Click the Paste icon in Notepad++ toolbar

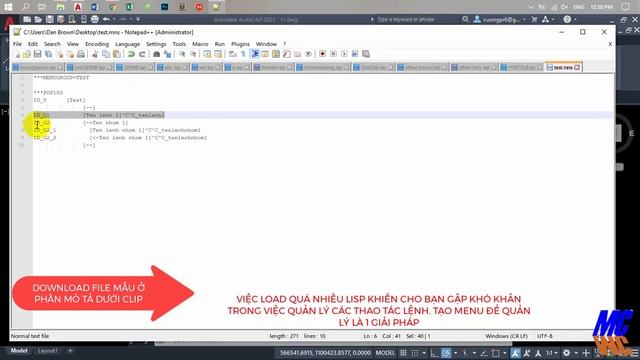(x=117, y=54)
